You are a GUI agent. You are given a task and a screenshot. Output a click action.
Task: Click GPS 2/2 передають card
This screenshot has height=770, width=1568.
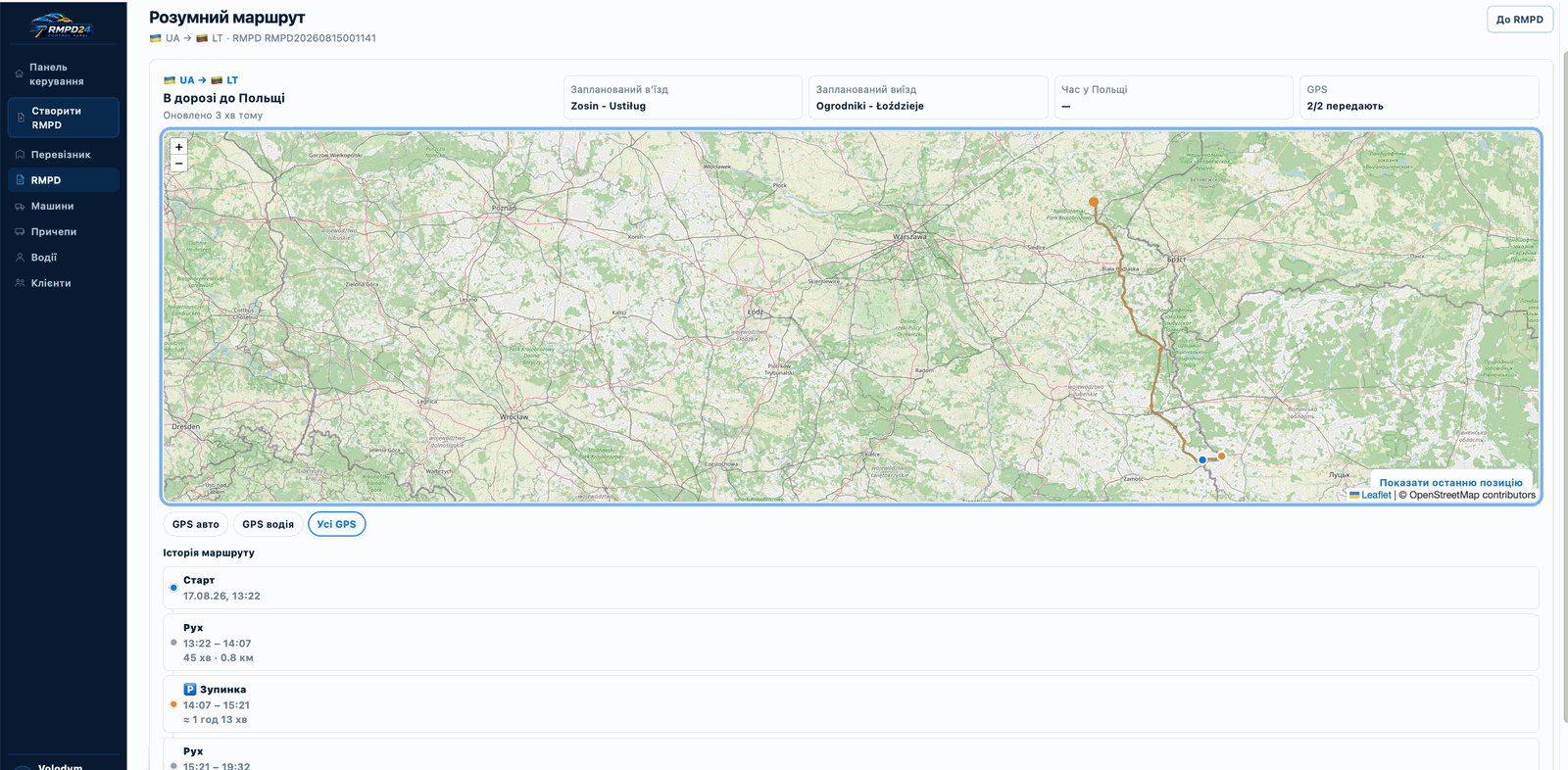click(x=1419, y=97)
